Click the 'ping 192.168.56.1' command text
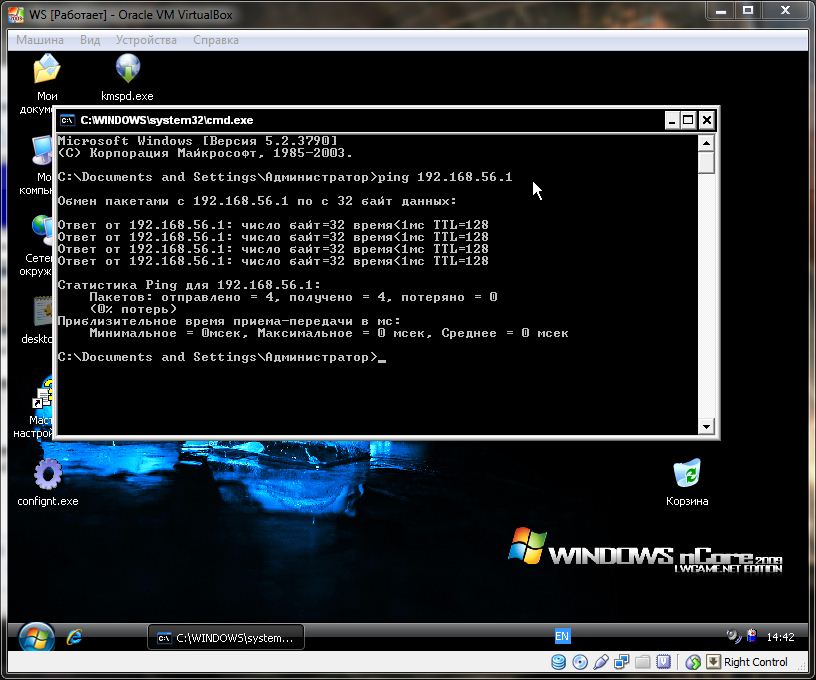 (445, 177)
